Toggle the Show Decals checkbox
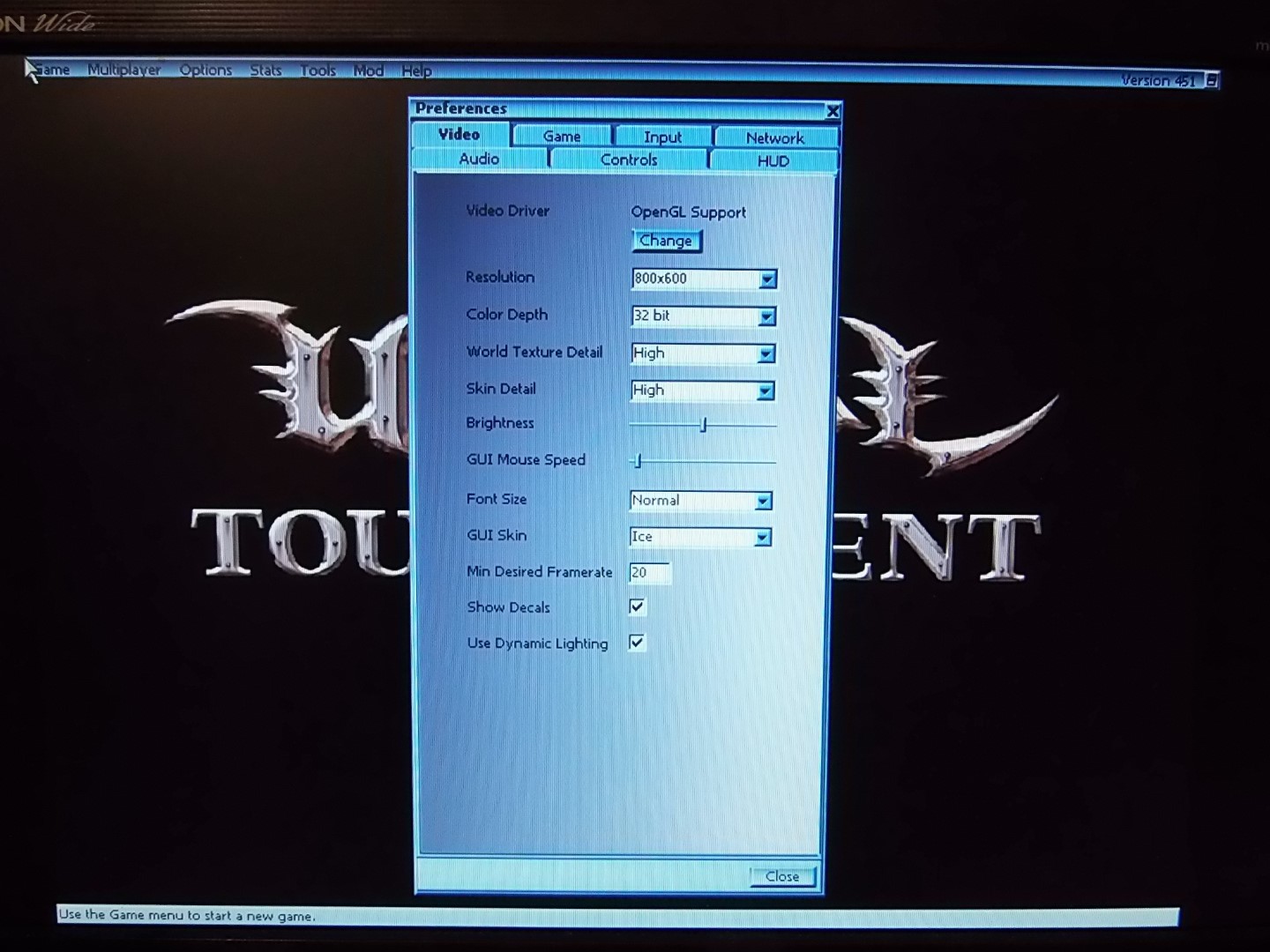Screen dimensions: 1270x952 (637, 606)
